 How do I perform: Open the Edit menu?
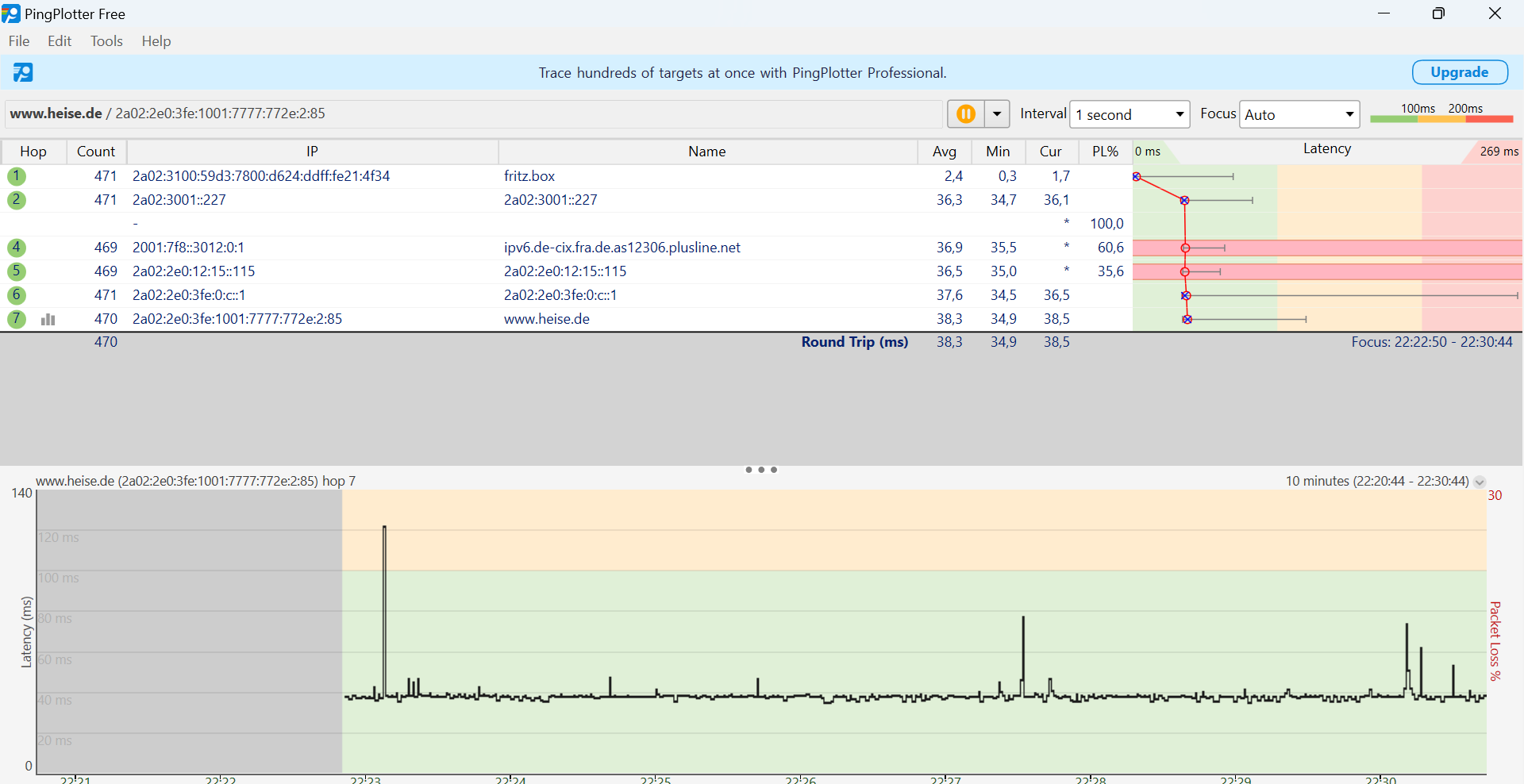click(x=60, y=41)
